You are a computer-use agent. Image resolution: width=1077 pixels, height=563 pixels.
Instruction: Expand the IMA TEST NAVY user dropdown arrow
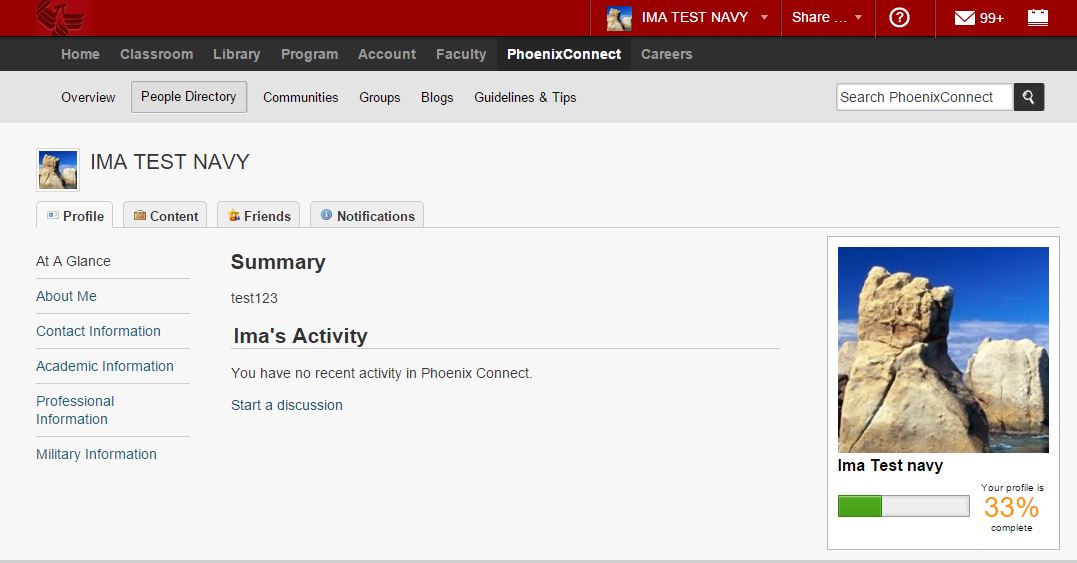pos(764,18)
